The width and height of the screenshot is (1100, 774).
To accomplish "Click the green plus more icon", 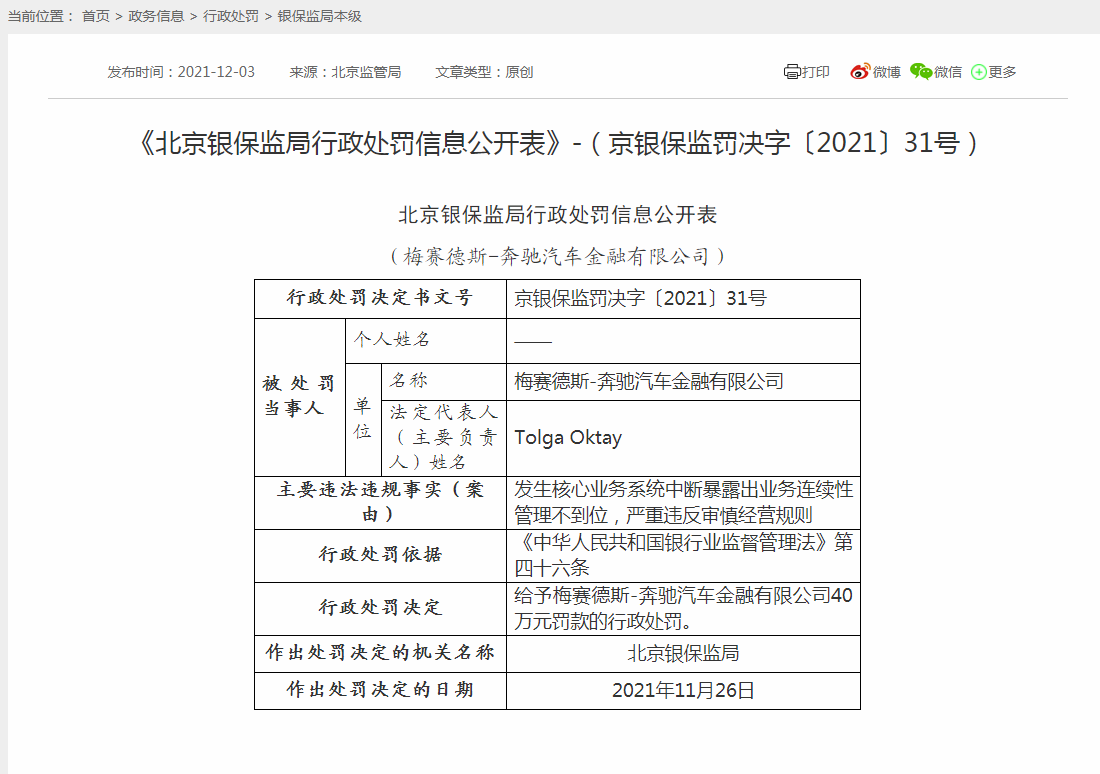I will 979,72.
